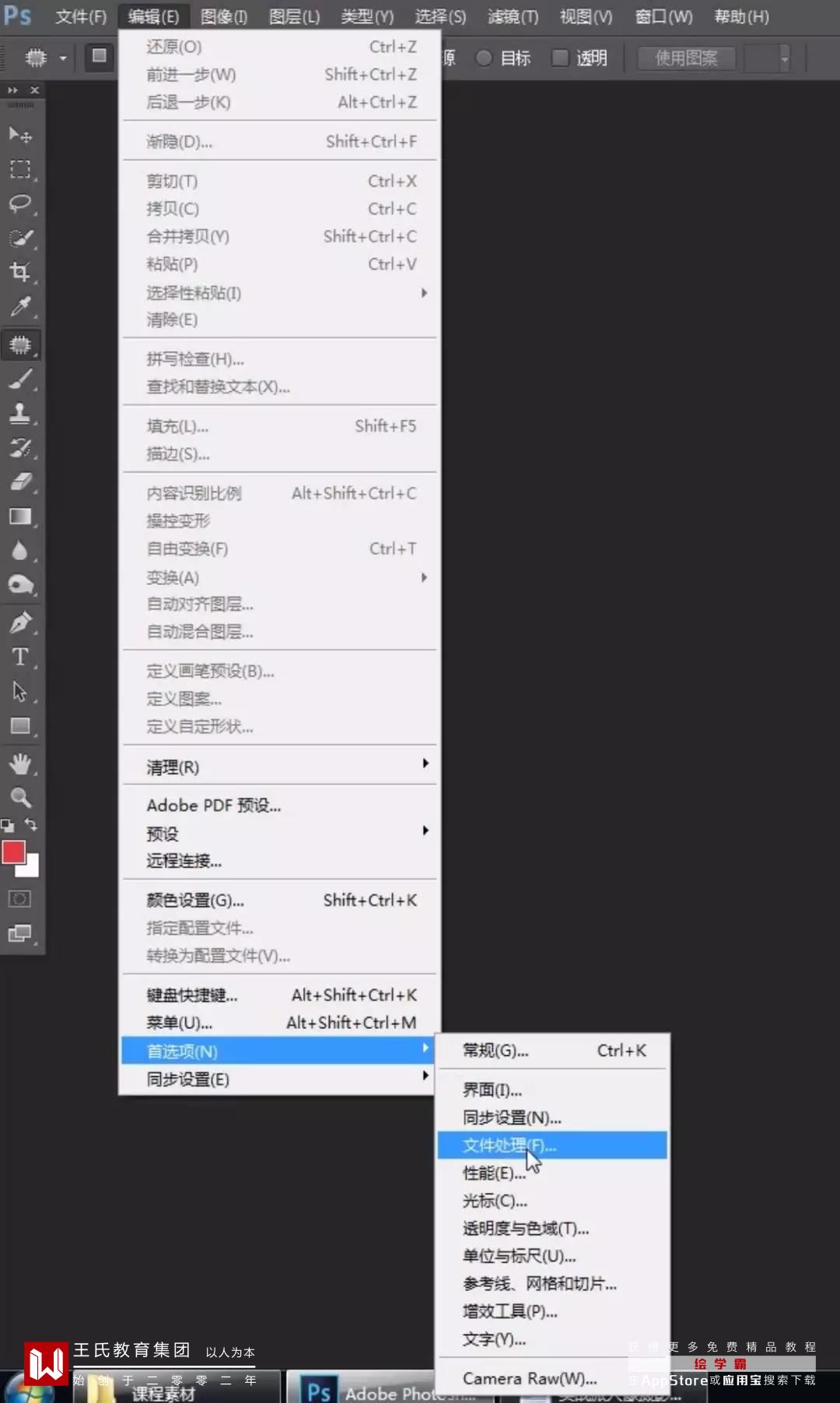Swap foreground and background colors
The width and height of the screenshot is (840, 1403).
point(30,824)
